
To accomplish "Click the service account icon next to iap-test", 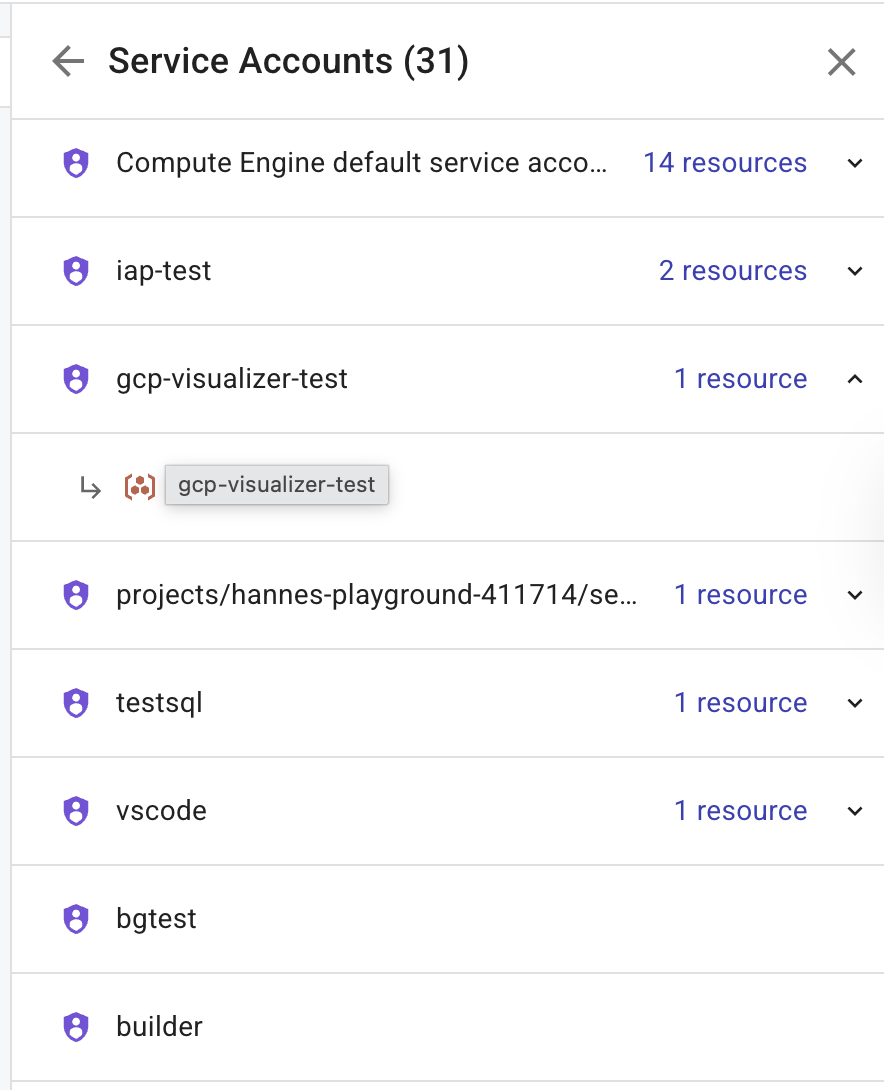I will tap(75, 271).
